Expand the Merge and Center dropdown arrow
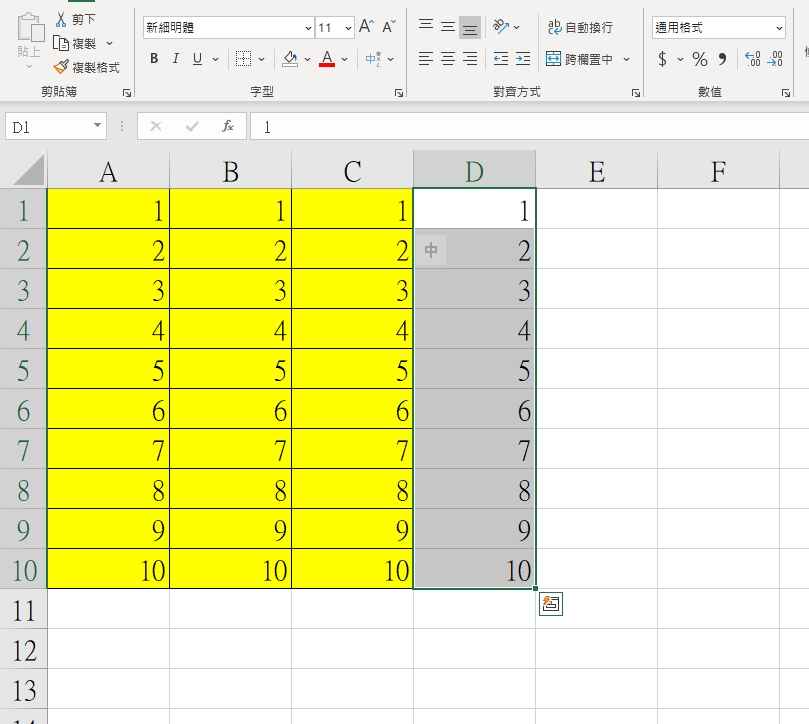Viewport: 809px width, 724px height. [626, 59]
